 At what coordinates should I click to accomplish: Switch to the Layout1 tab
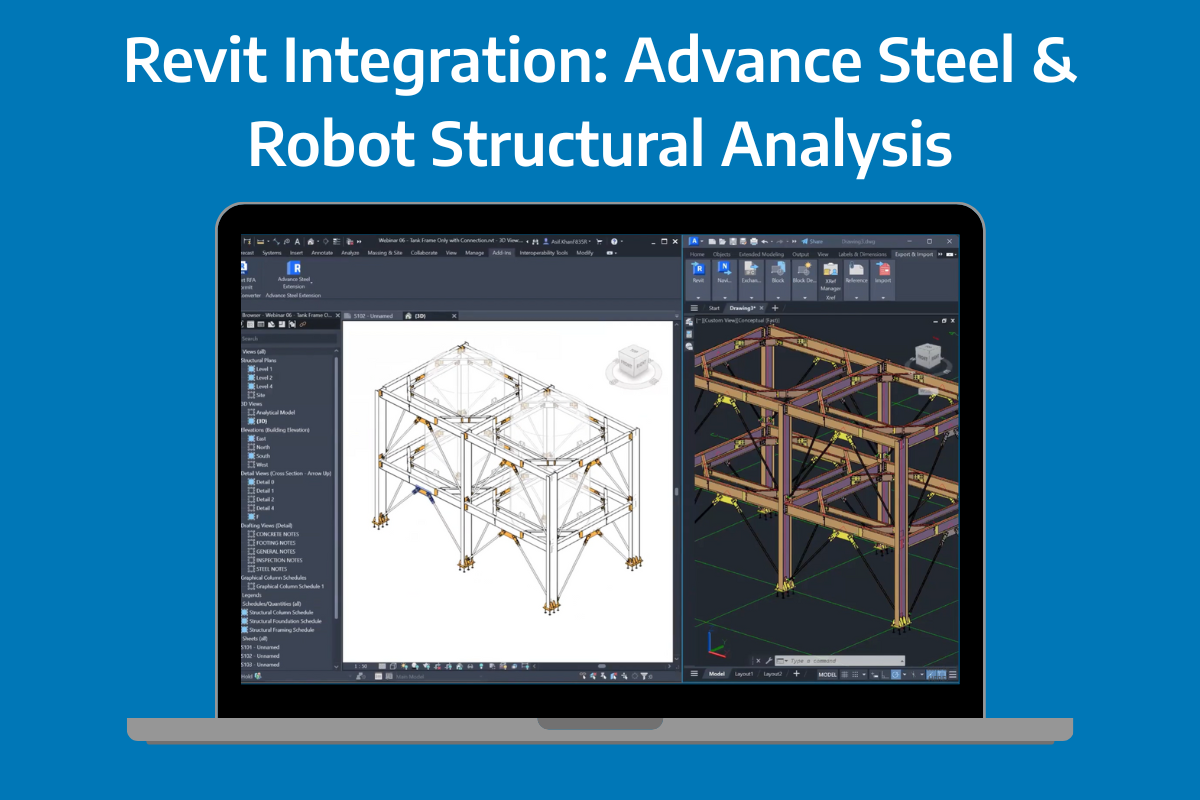(x=744, y=675)
